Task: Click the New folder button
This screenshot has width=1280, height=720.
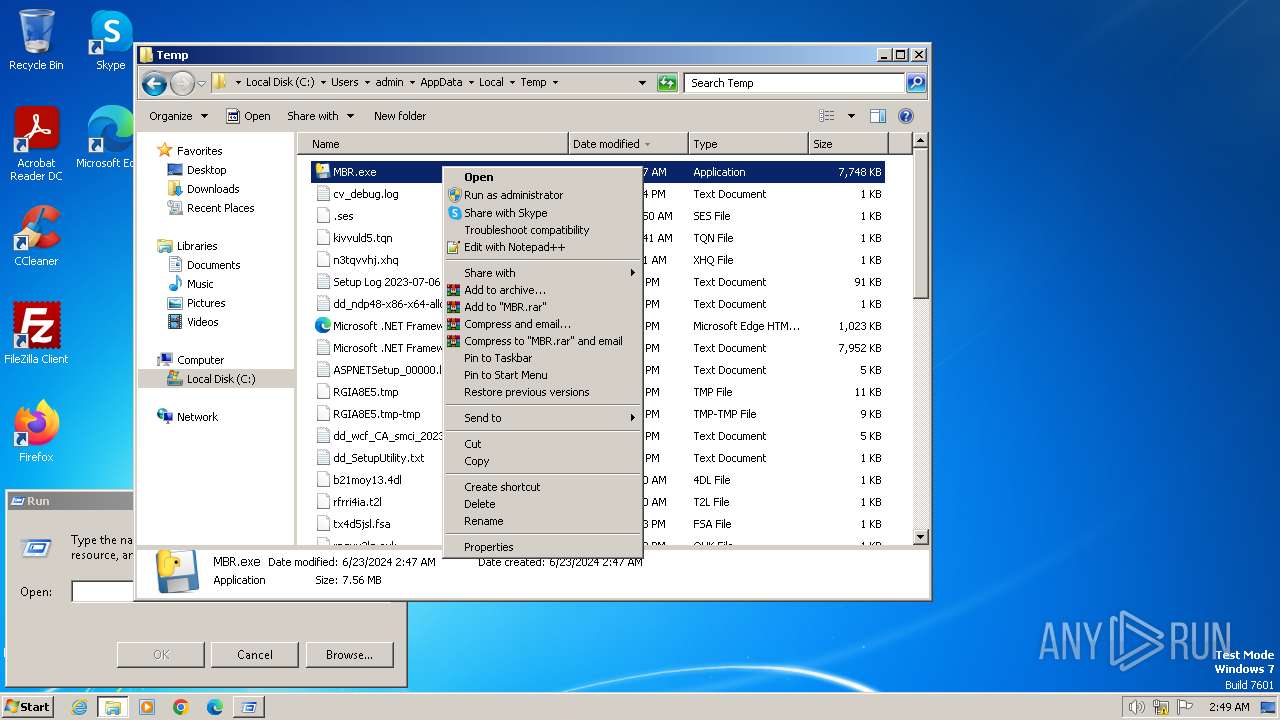Action: (400, 116)
